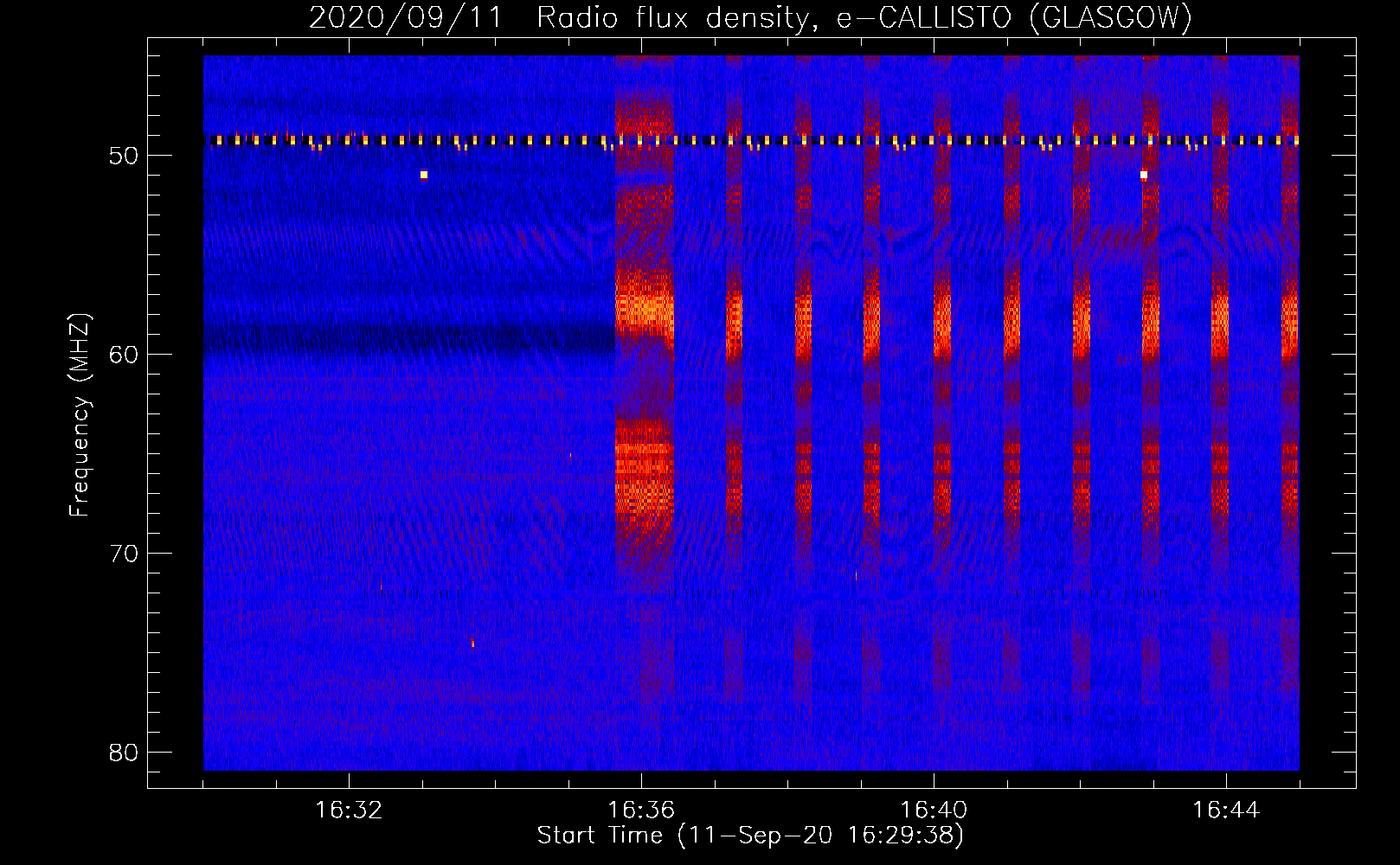Click the '16:32' time tick label
The image size is (1400, 865).
(x=348, y=811)
